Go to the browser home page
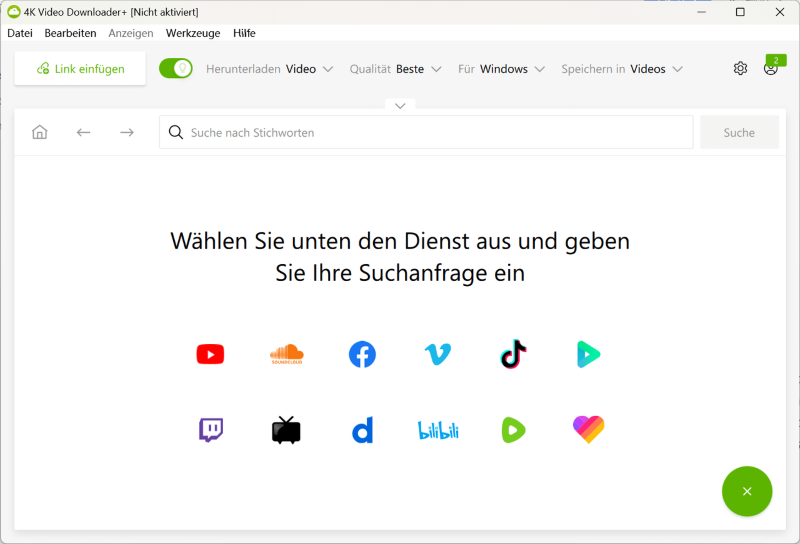Viewport: 800px width, 544px height. (x=40, y=132)
